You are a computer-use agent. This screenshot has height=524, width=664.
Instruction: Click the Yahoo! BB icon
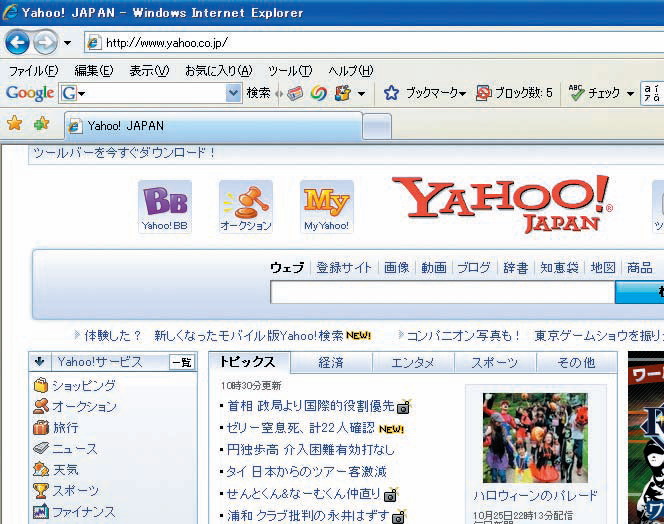pyautogui.click(x=165, y=207)
